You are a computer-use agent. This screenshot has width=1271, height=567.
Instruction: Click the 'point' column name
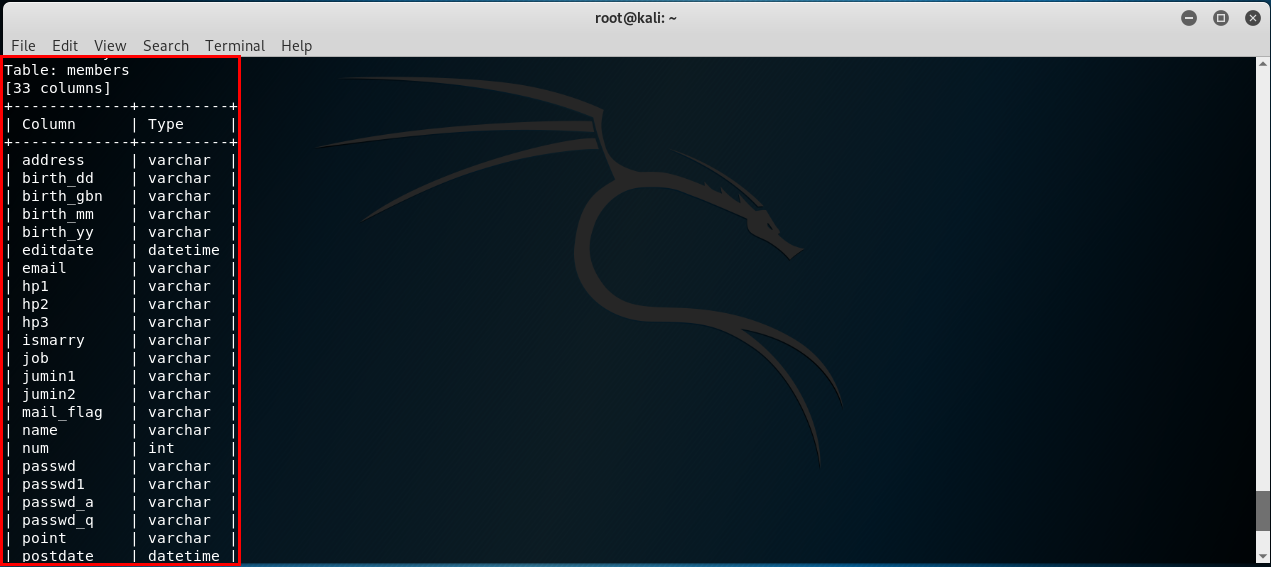pyautogui.click(x=44, y=538)
